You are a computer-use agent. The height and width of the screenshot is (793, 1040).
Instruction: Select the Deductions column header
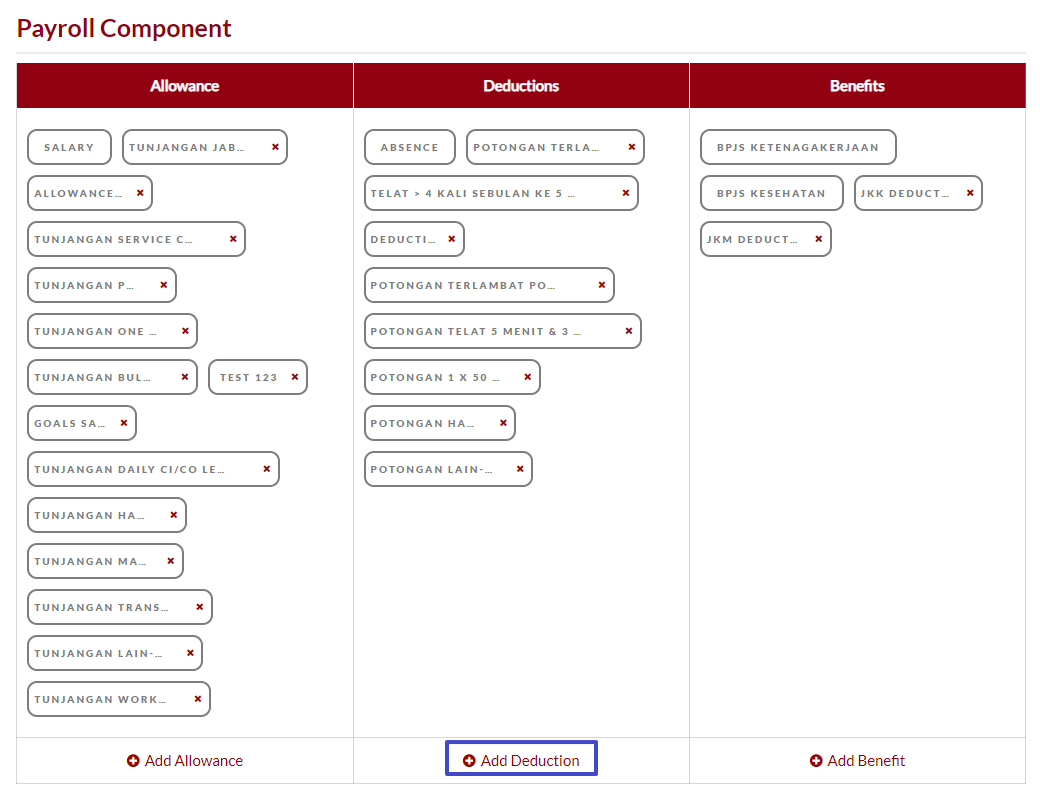[x=521, y=86]
